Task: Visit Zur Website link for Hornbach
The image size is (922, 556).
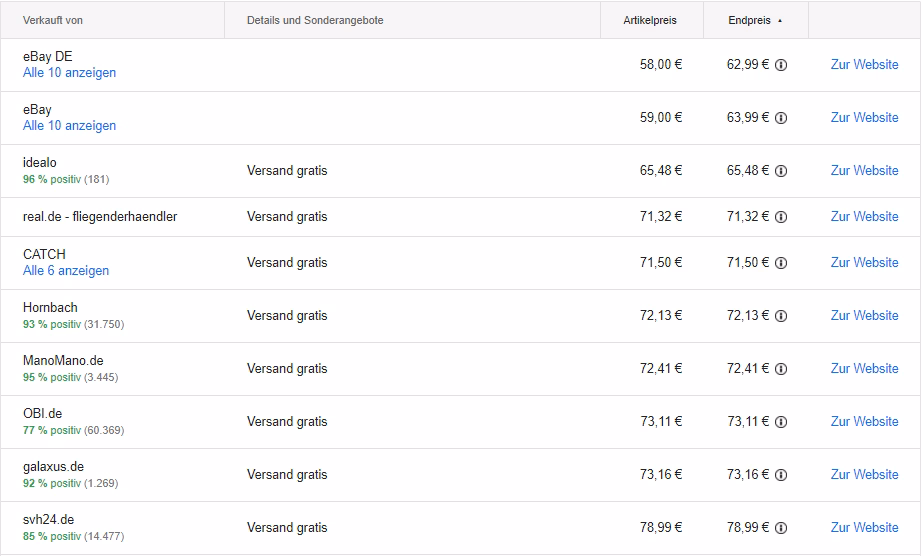Action: (x=864, y=315)
